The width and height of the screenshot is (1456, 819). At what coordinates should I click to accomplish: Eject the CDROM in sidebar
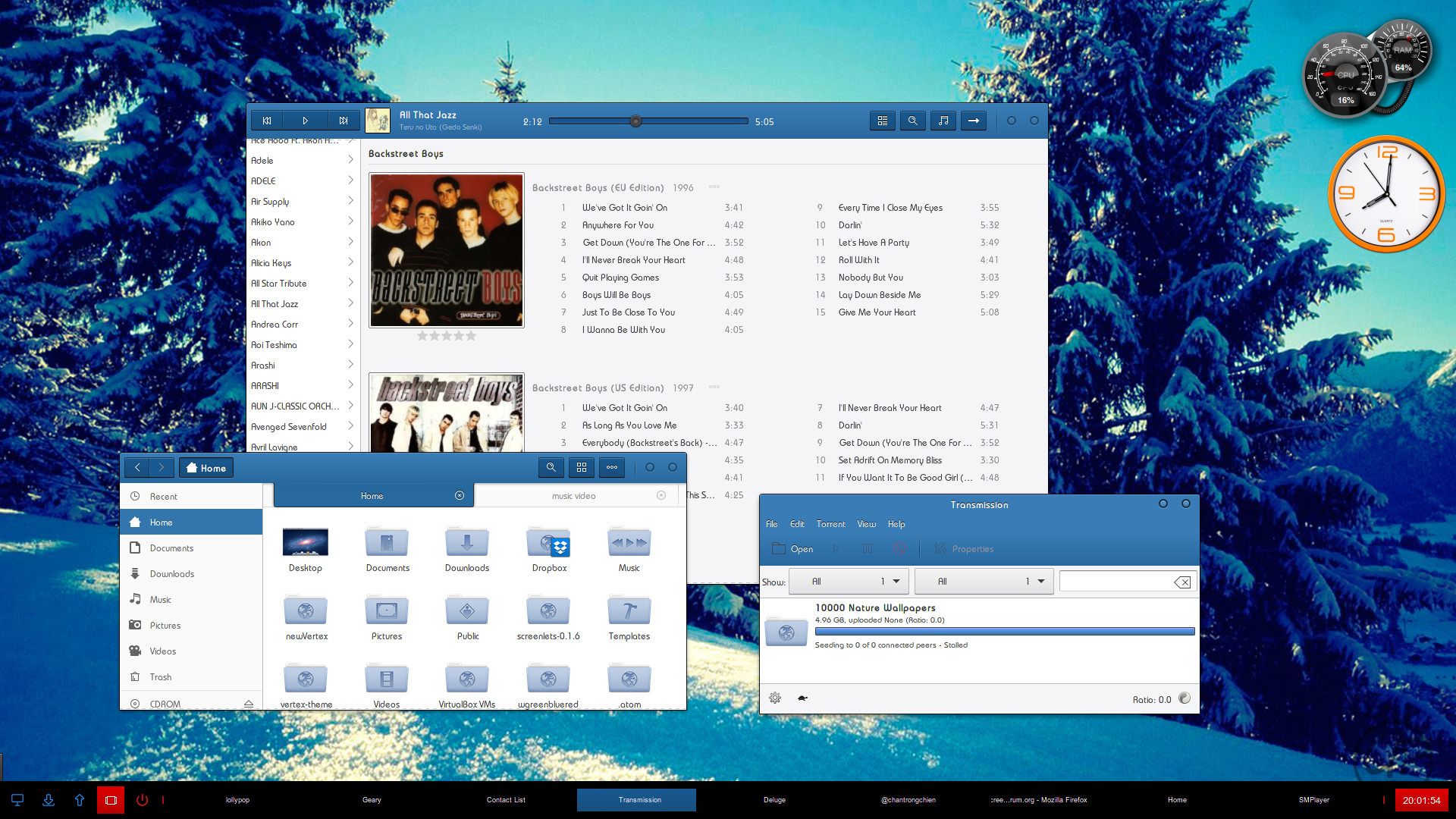pyautogui.click(x=249, y=704)
